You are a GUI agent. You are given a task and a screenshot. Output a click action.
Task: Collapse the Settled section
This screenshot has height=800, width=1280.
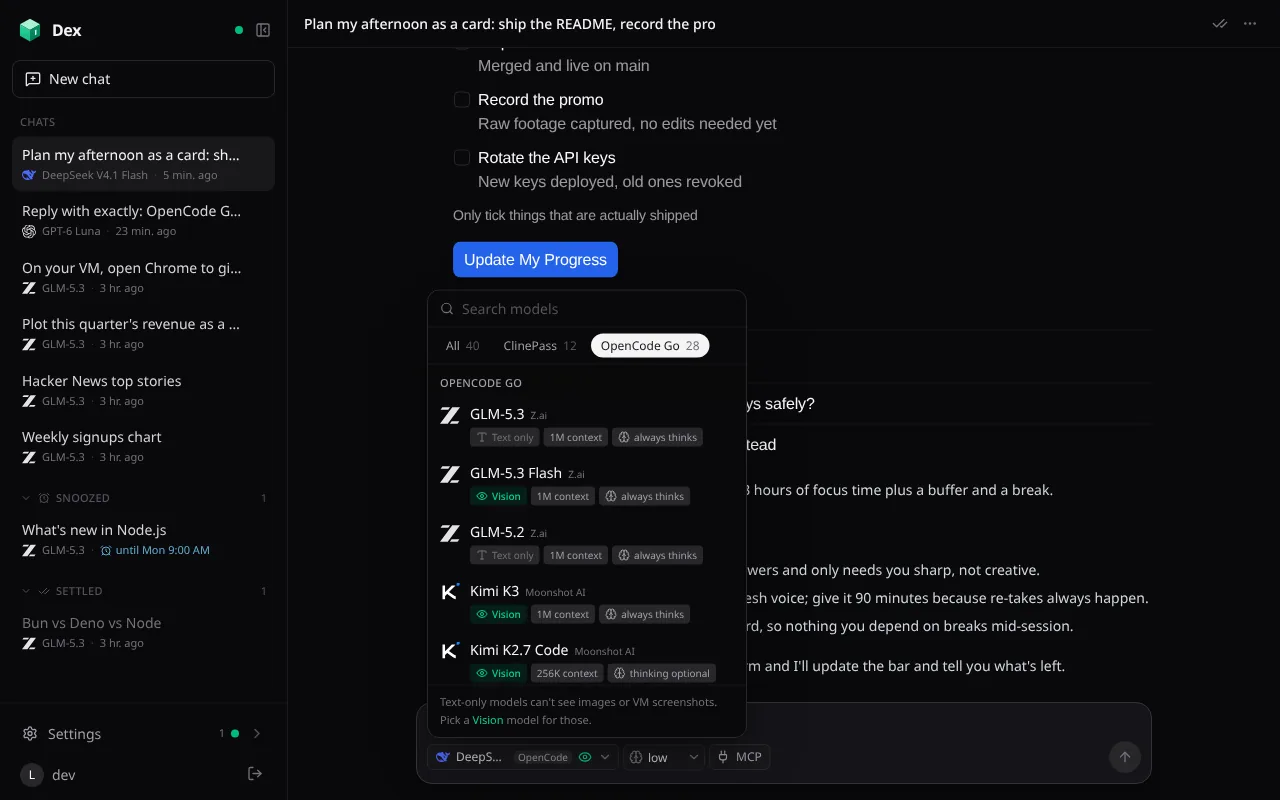click(x=26, y=591)
